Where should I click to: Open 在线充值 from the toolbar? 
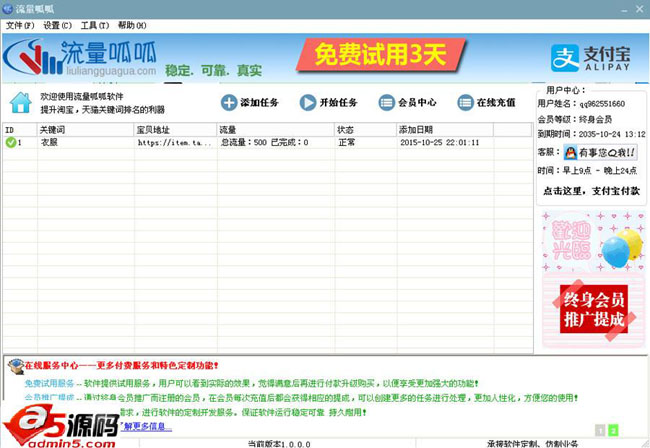click(x=496, y=102)
